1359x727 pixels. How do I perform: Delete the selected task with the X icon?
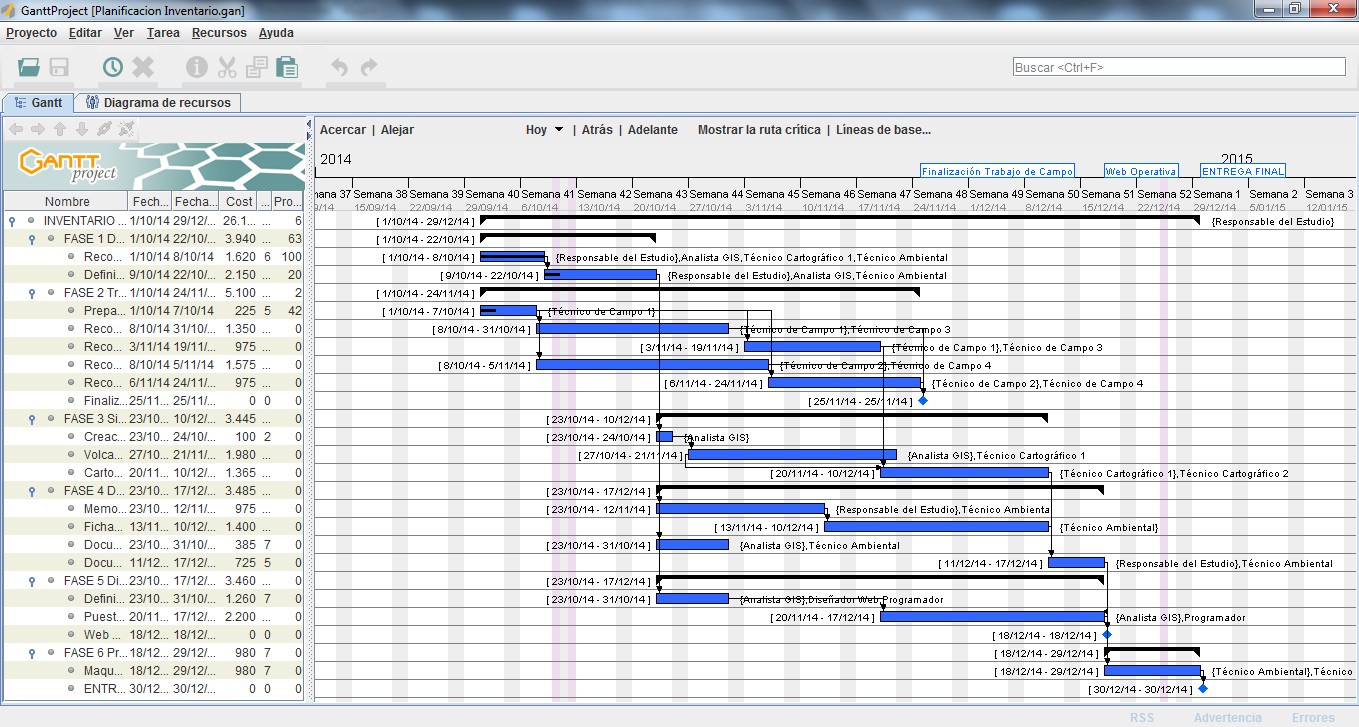tap(142, 67)
